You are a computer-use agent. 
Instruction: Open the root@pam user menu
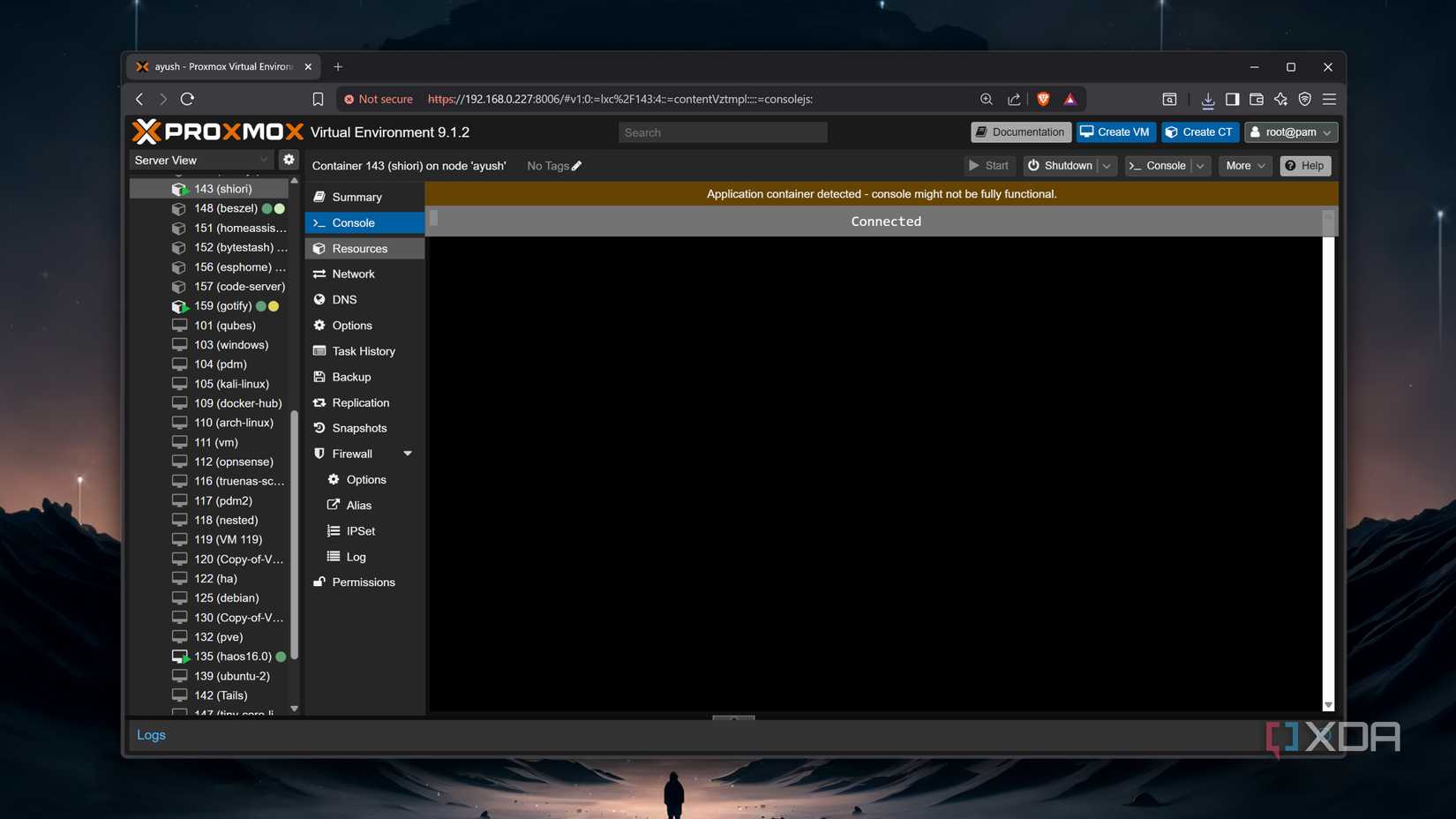tap(1291, 132)
